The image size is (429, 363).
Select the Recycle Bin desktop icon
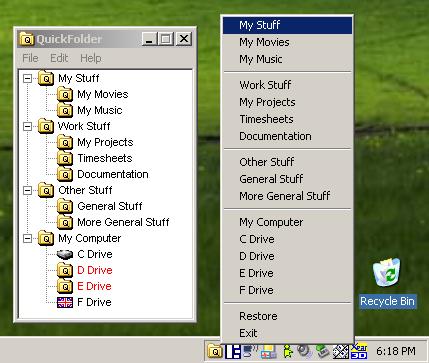(387, 284)
